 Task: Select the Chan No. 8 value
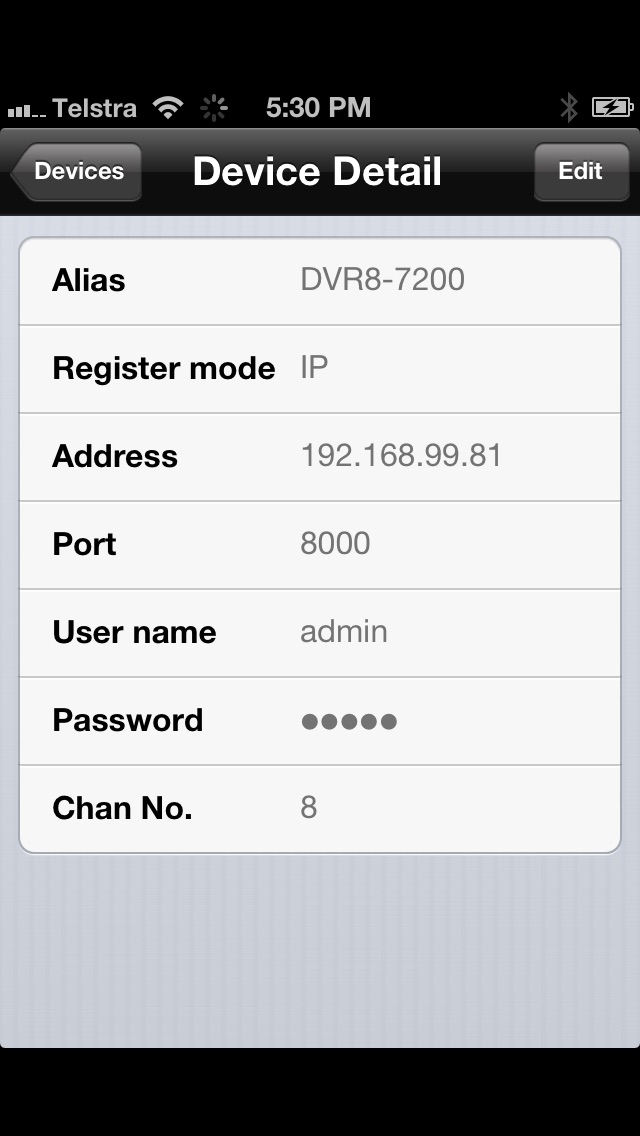coord(309,808)
